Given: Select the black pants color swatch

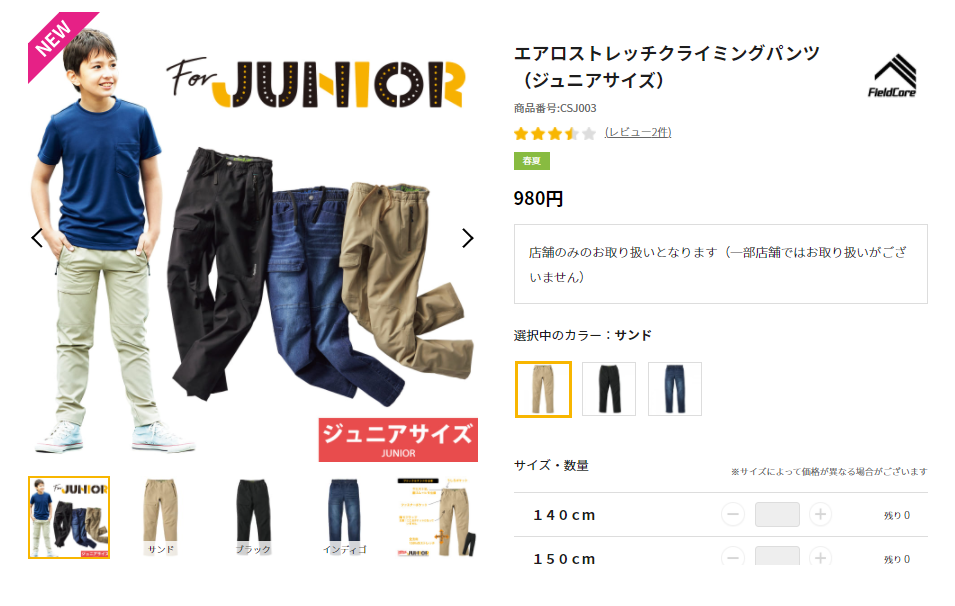Looking at the screenshot, I should [x=609, y=389].
